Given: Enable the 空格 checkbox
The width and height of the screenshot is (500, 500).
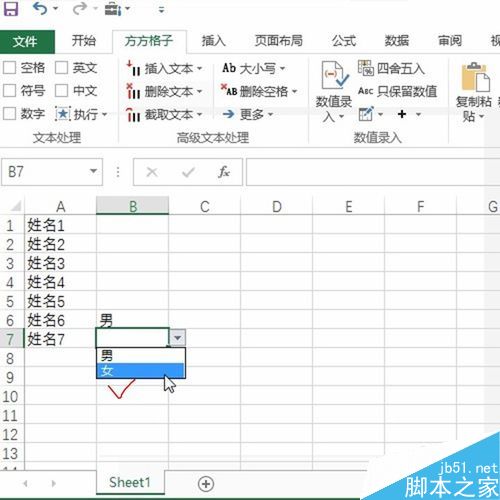Looking at the screenshot, I should pyautogui.click(x=9, y=68).
